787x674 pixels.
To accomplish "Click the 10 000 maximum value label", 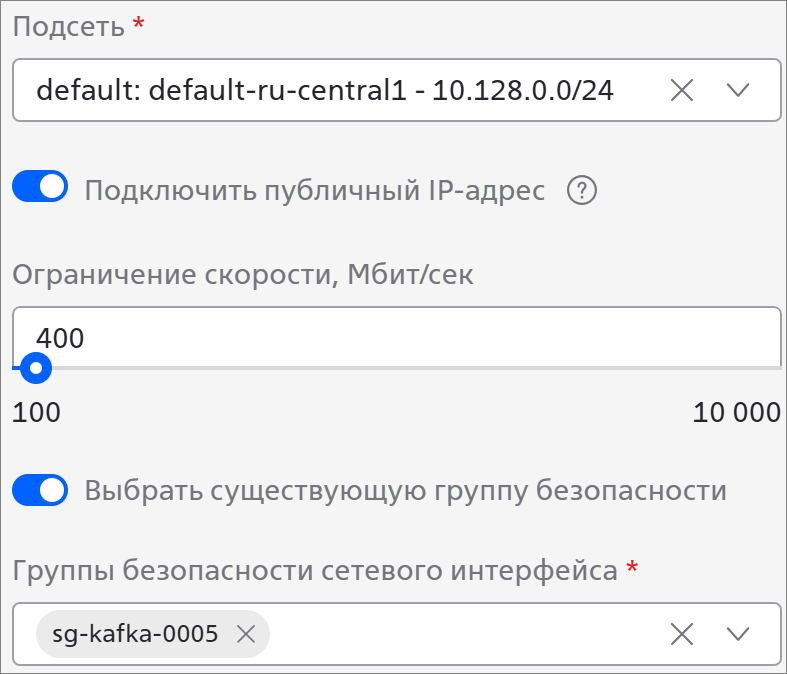I will coord(736,413).
